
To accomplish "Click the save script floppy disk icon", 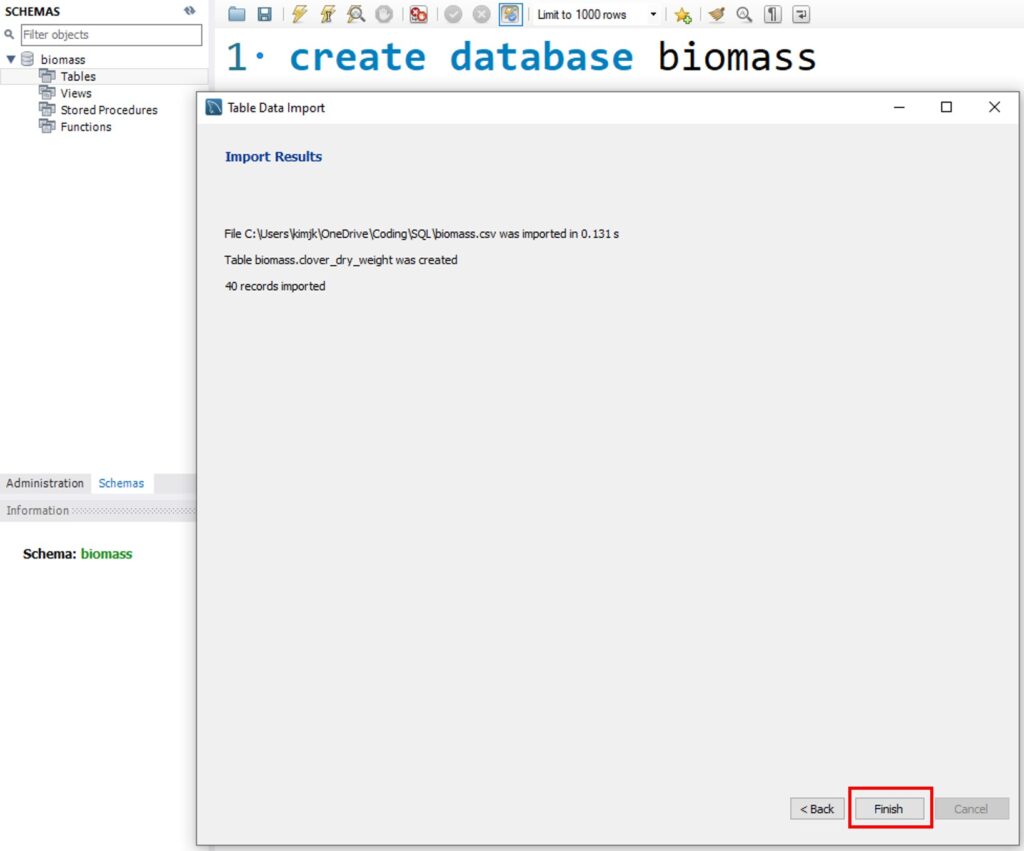I will tap(264, 14).
